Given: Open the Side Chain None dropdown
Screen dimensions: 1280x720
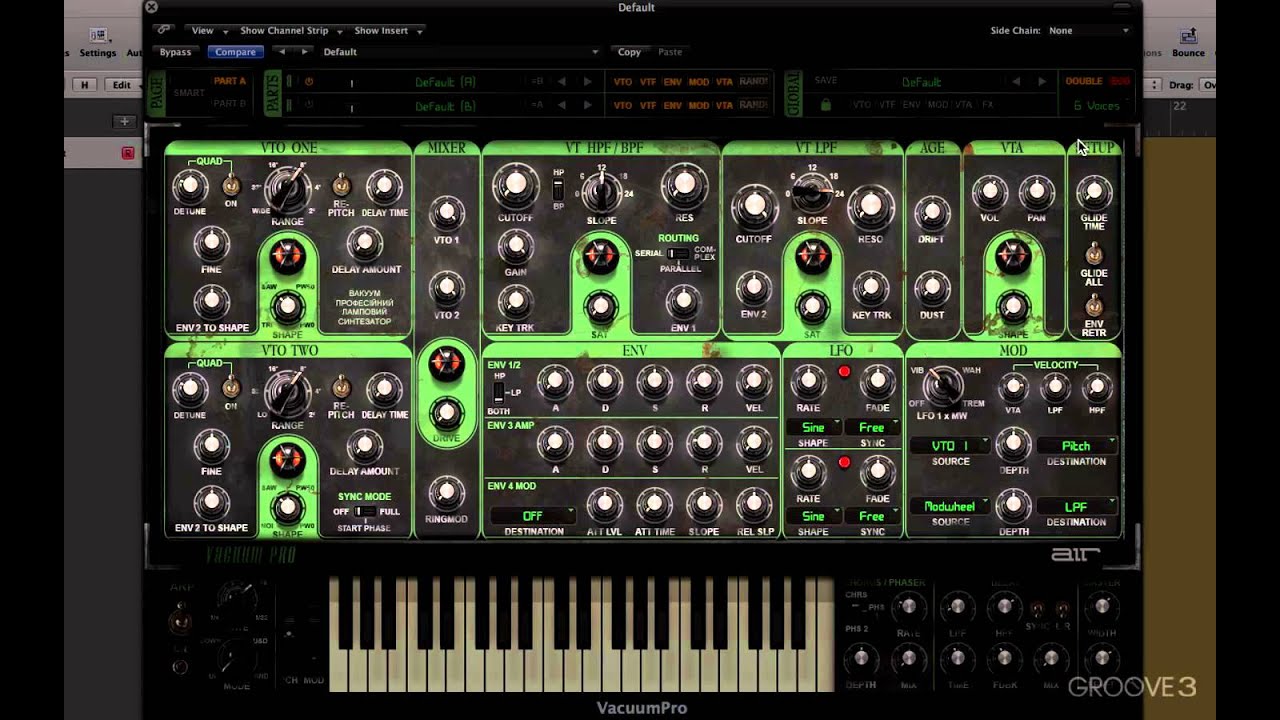Looking at the screenshot, I should coord(1088,31).
